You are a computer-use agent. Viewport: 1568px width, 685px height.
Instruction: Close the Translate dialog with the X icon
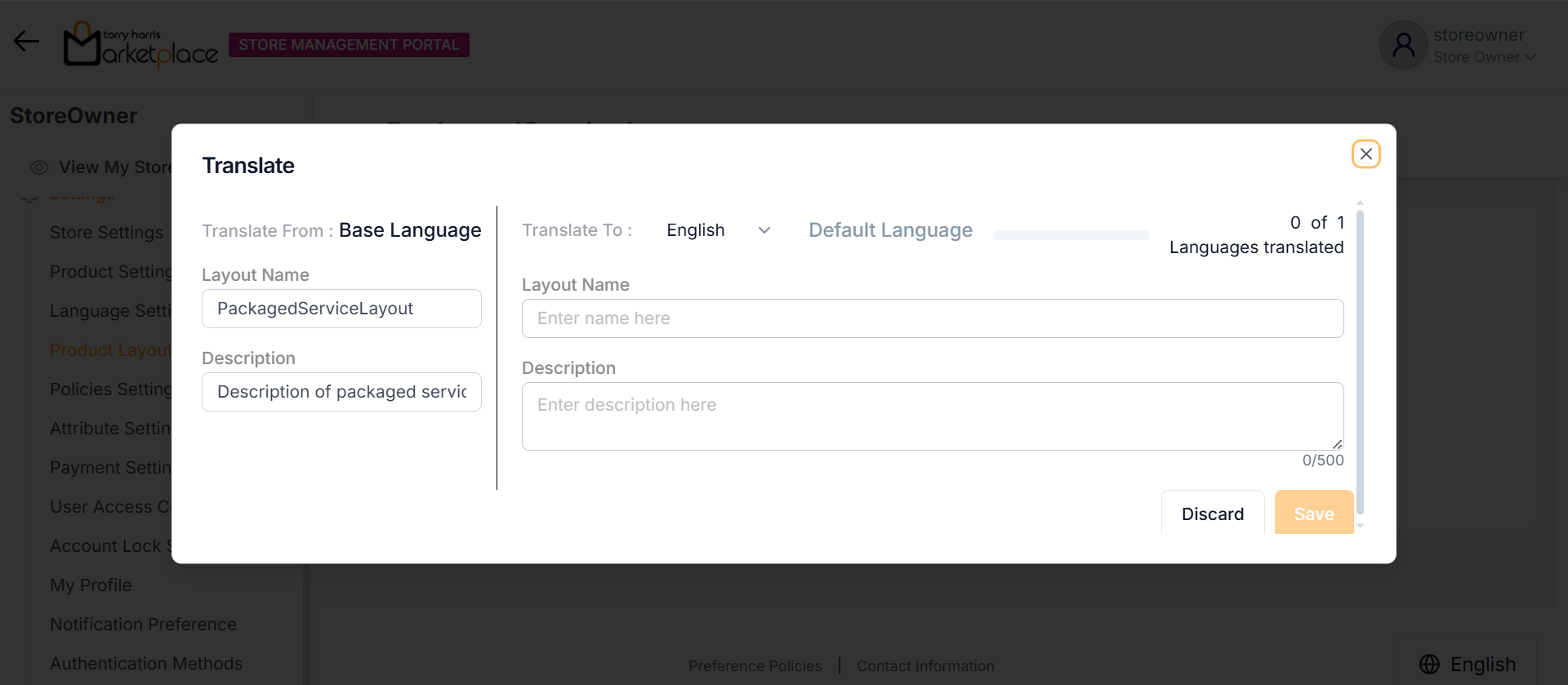click(1365, 154)
